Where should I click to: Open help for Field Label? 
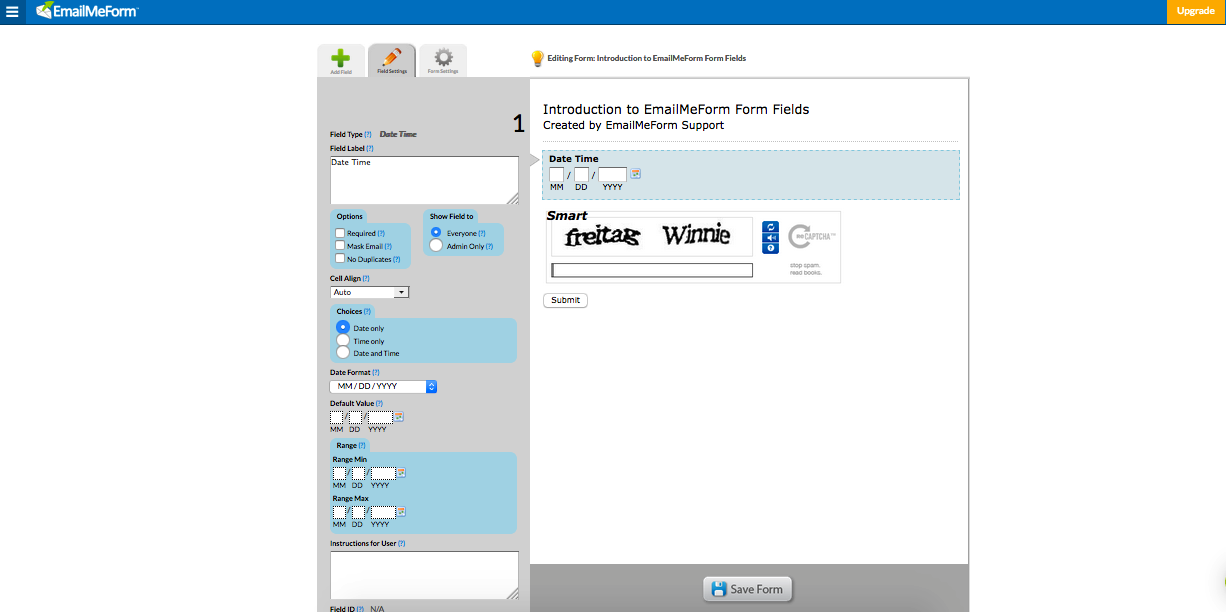[x=369, y=148]
